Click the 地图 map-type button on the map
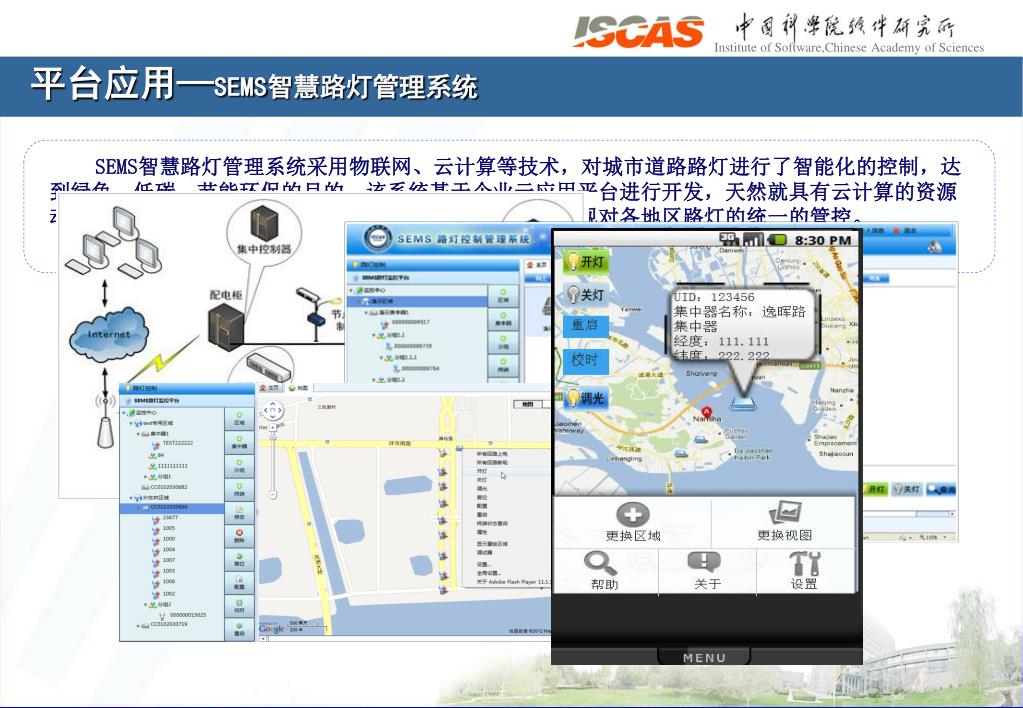This screenshot has width=1023, height=708. click(527, 404)
